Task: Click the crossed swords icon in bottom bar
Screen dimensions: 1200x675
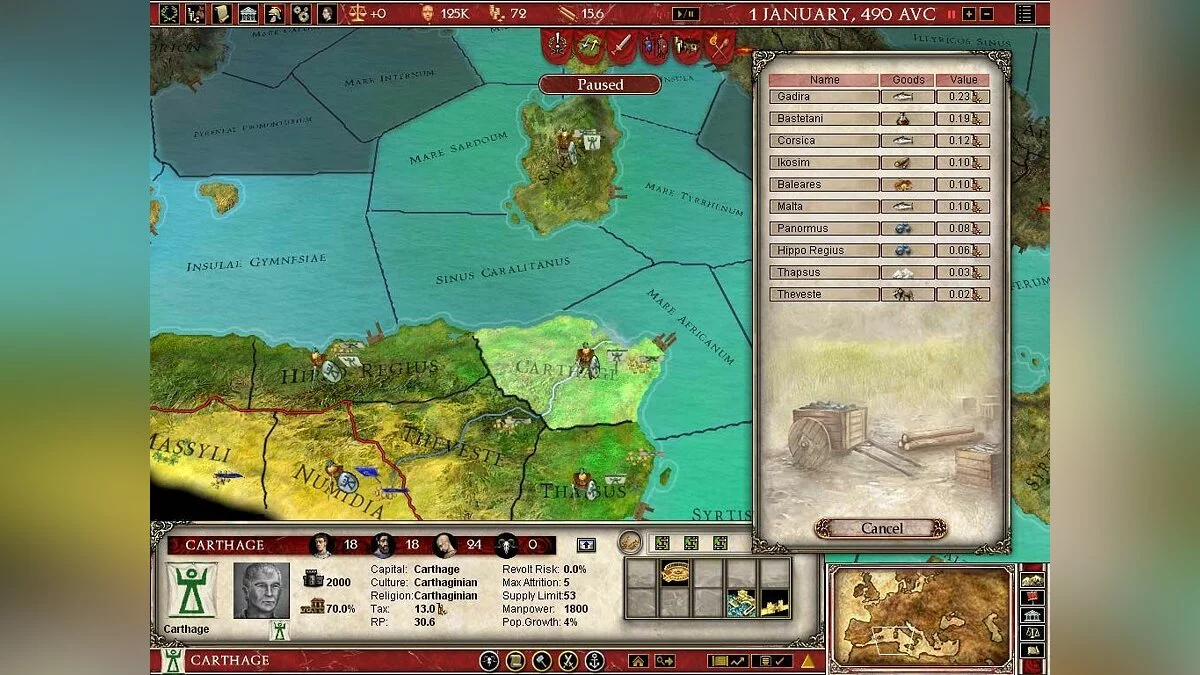Action: (x=568, y=660)
